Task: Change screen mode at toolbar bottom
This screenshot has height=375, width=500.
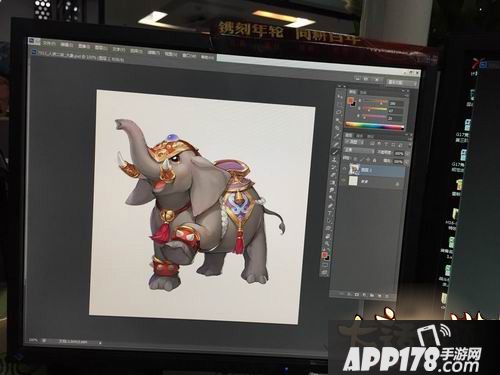Action: click(324, 272)
